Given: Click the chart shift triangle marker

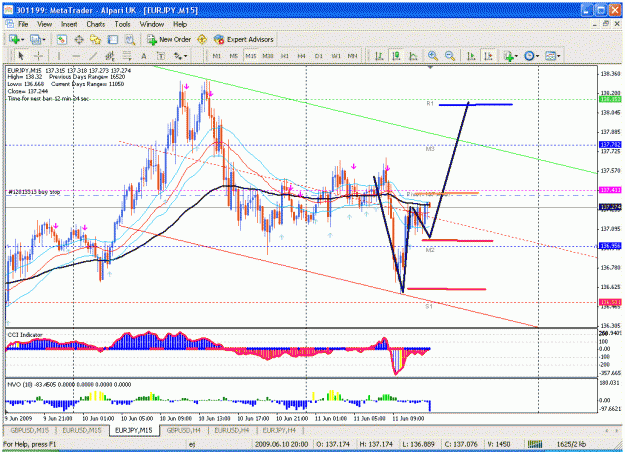Looking at the screenshot, I should [430, 68].
